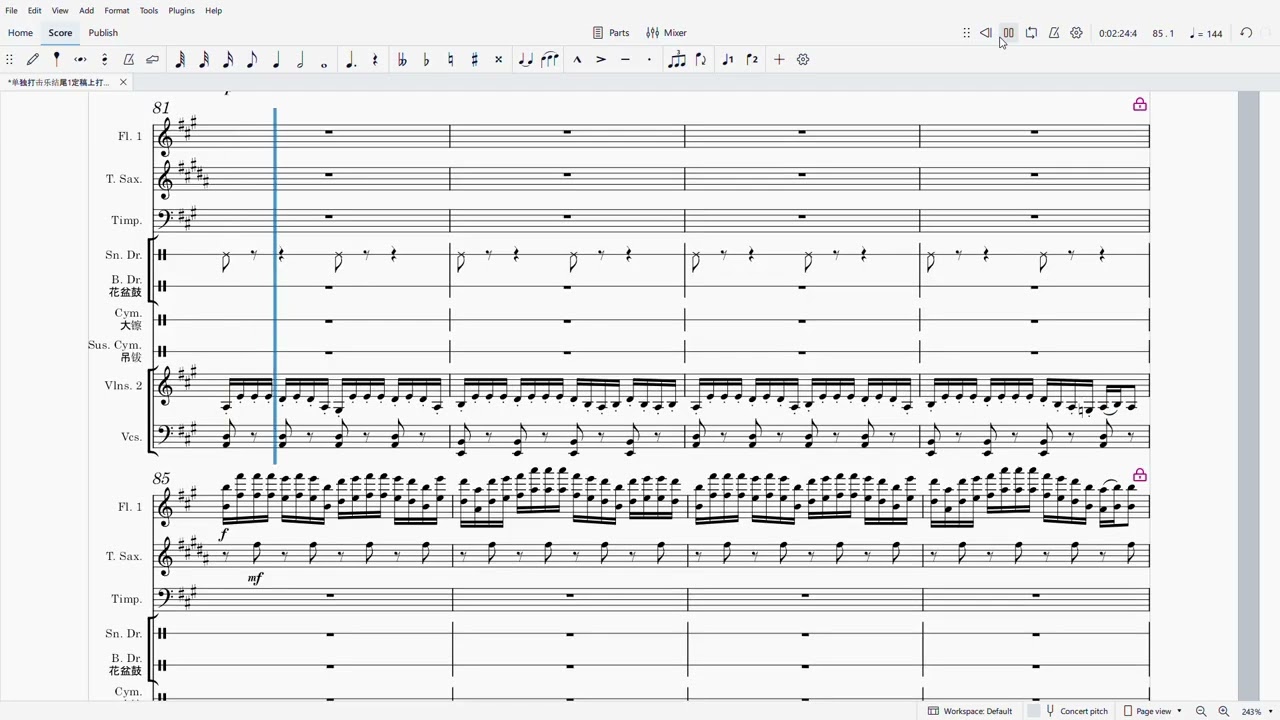
Task: Open the Edit menu
Action: [x=35, y=10]
